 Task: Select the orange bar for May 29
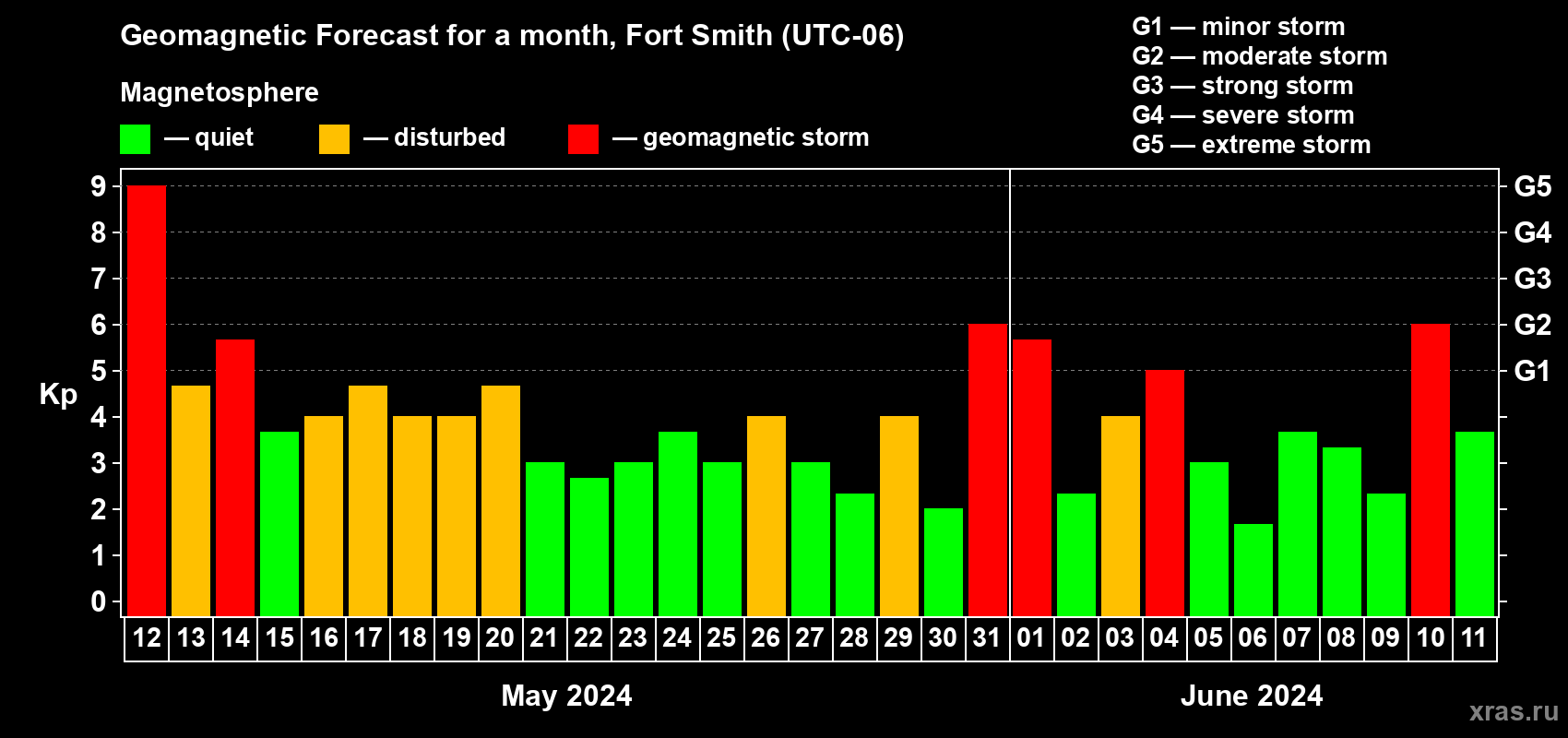899,516
